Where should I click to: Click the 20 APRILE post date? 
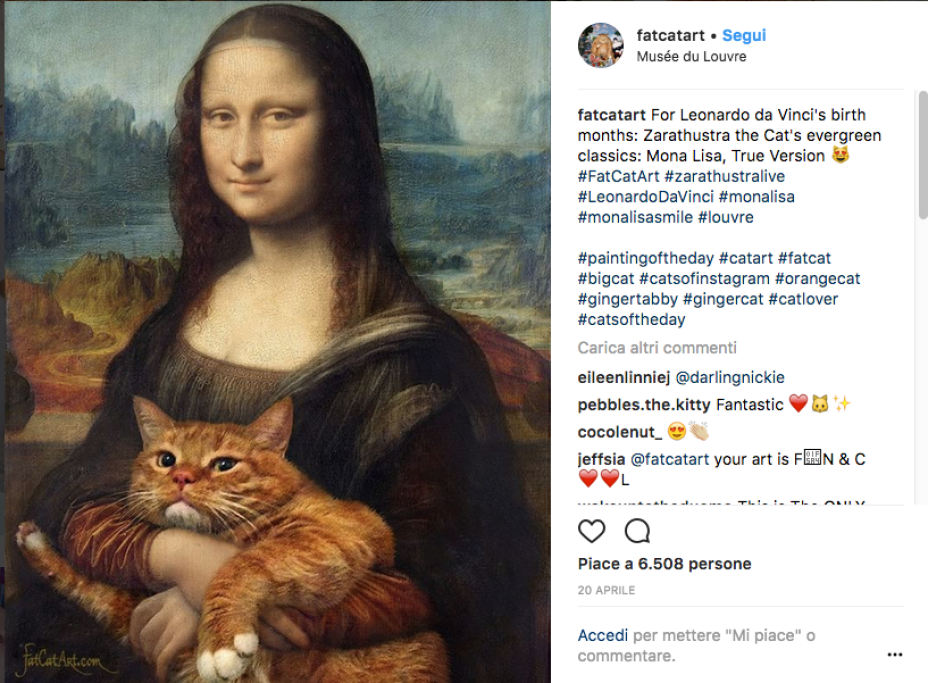tap(606, 590)
